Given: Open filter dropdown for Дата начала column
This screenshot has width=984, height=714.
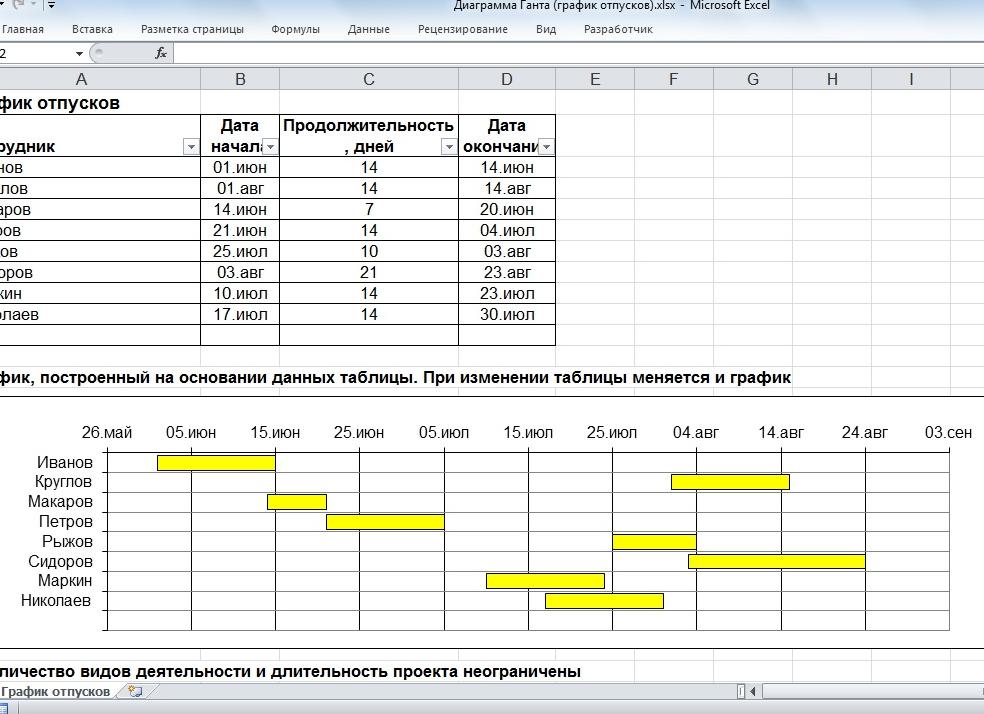Looking at the screenshot, I should pyautogui.click(x=270, y=147).
